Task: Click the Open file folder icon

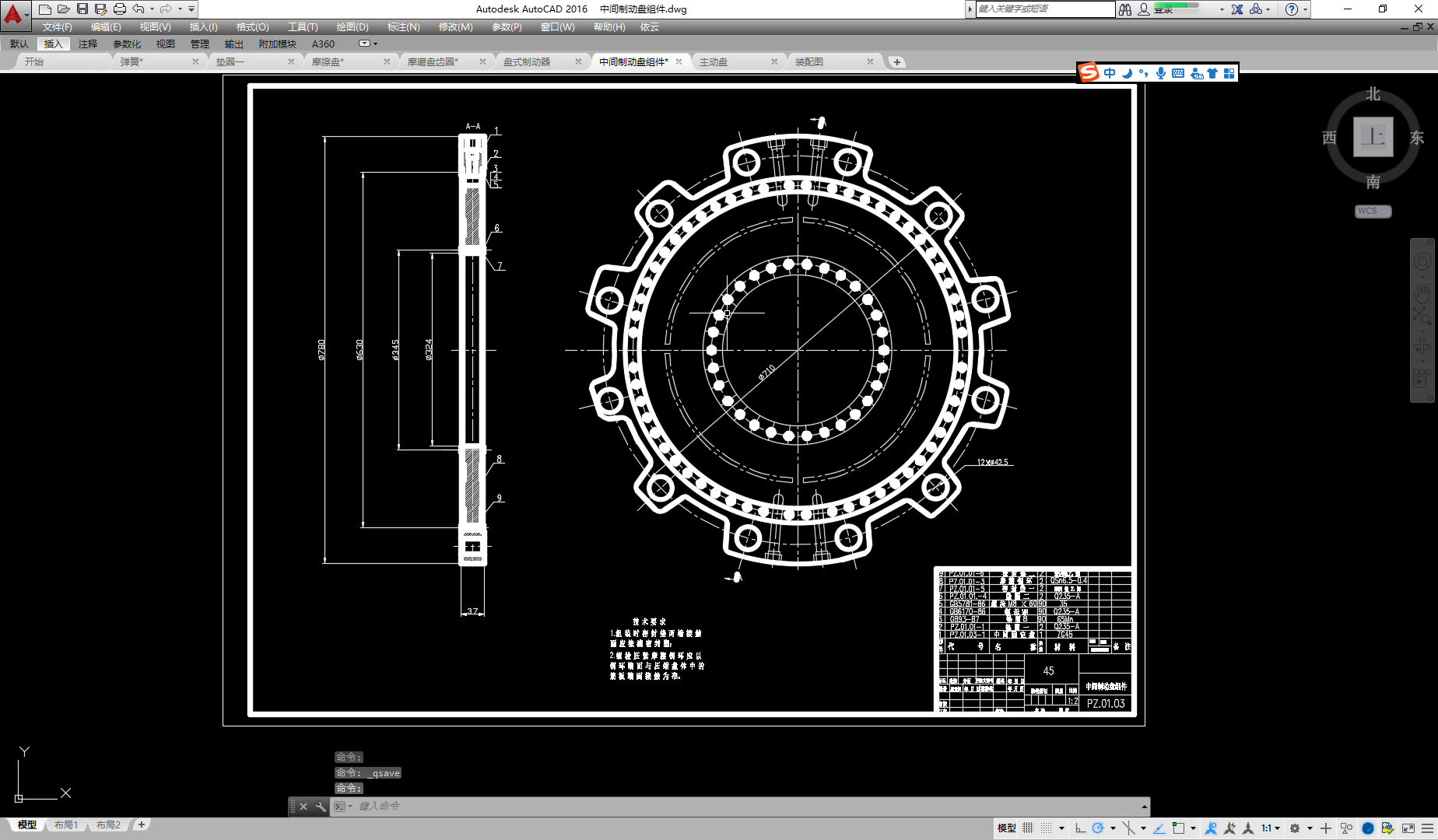Action: pyautogui.click(x=64, y=9)
